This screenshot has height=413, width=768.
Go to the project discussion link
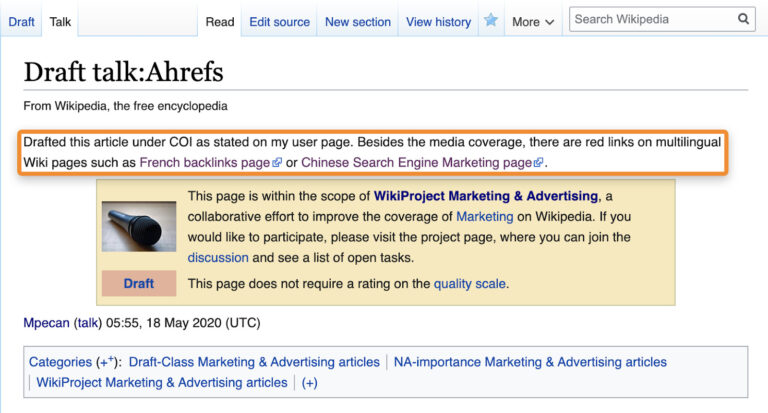click(218, 258)
